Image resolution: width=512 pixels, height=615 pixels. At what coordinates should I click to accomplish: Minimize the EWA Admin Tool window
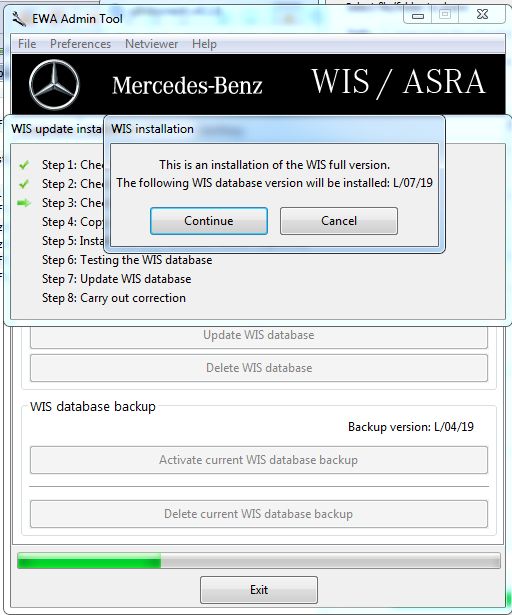click(x=418, y=15)
